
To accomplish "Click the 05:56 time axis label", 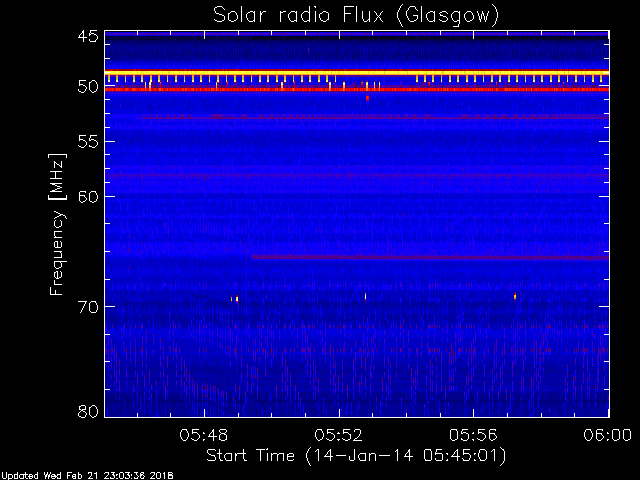I will click(473, 435).
